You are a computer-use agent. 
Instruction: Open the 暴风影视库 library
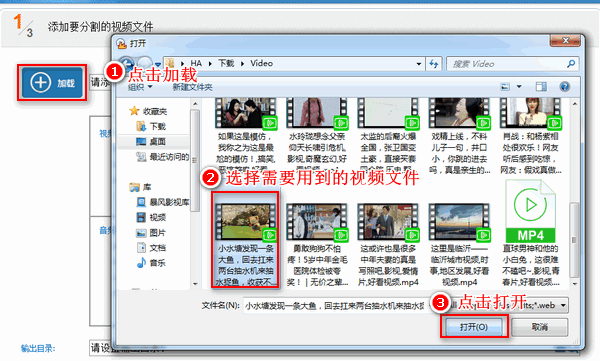click(169, 202)
